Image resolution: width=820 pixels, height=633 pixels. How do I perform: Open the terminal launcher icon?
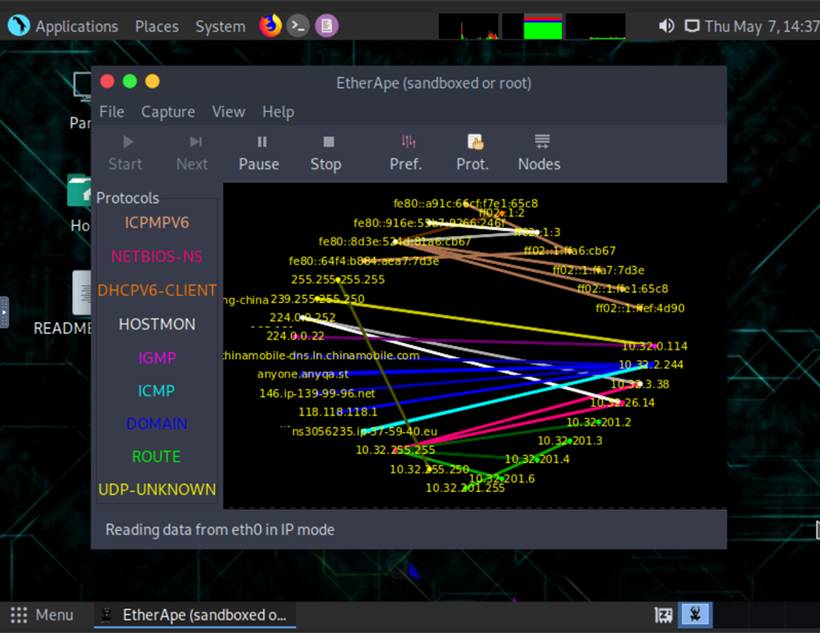point(298,26)
